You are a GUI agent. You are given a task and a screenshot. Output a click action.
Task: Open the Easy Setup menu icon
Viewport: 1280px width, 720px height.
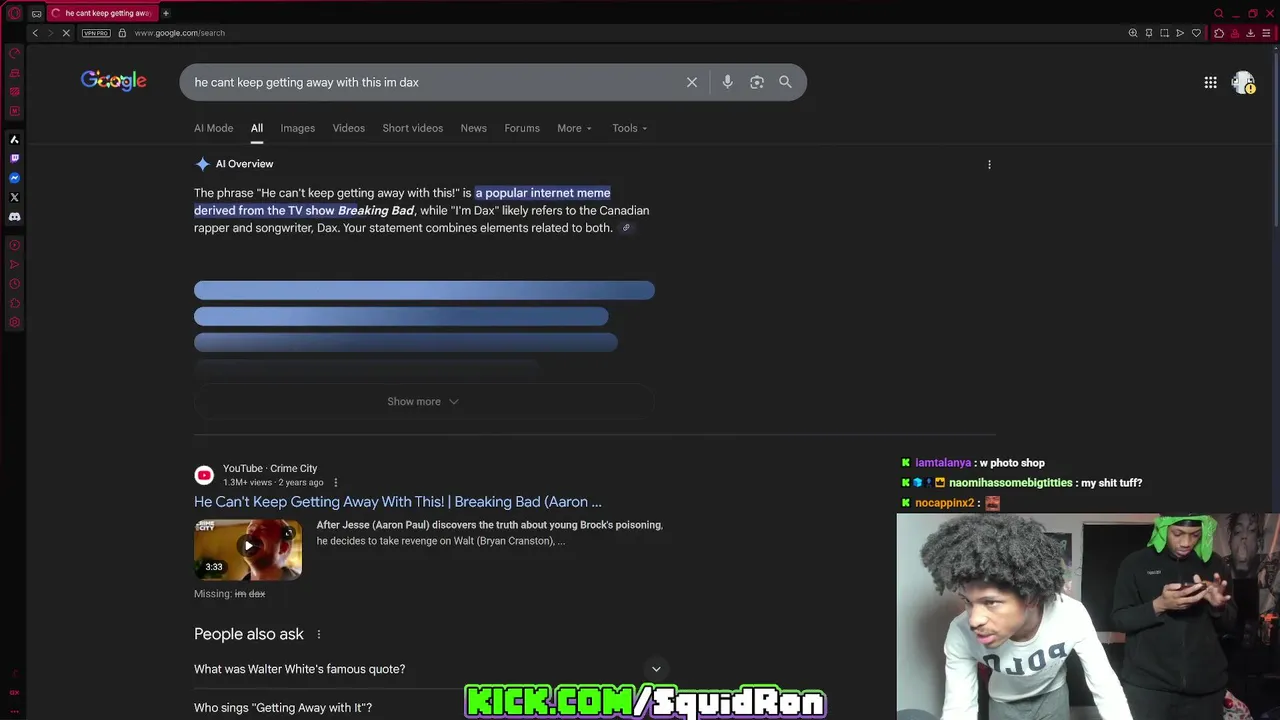click(x=1266, y=33)
